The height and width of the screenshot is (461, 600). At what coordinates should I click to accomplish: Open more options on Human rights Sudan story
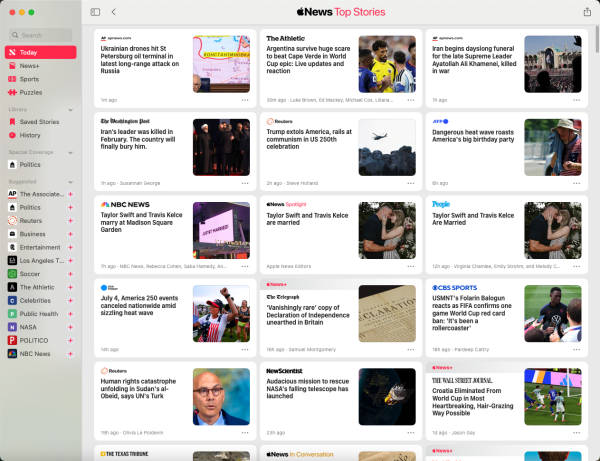pos(245,433)
